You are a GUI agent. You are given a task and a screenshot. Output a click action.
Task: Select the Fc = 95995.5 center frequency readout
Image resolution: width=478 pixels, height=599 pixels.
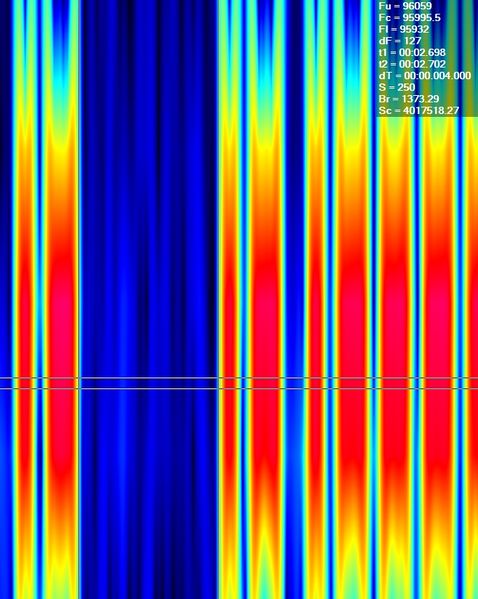pos(410,18)
